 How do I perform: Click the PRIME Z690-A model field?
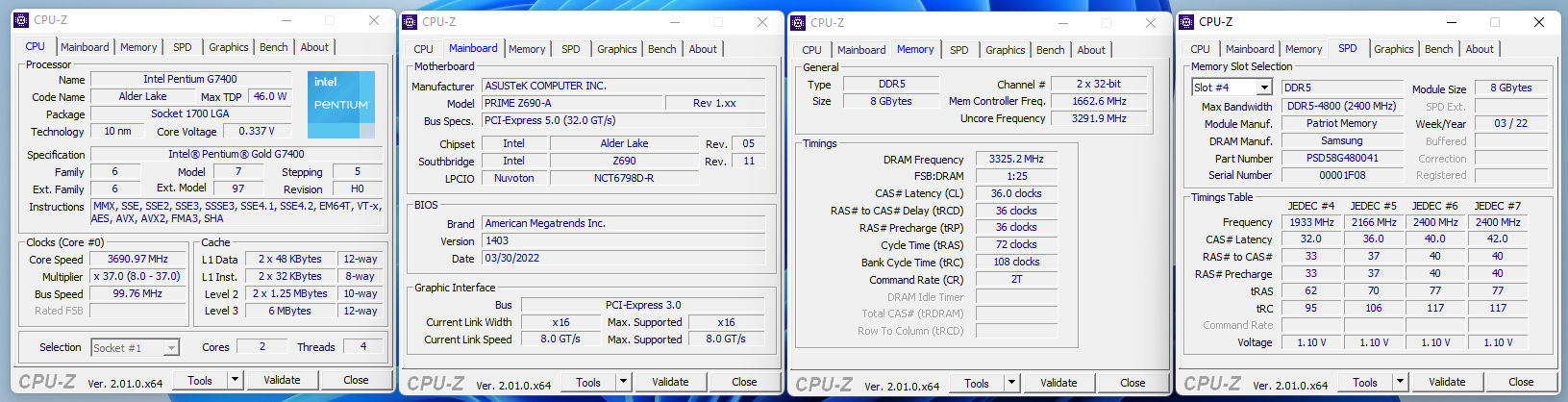pyautogui.click(x=571, y=103)
